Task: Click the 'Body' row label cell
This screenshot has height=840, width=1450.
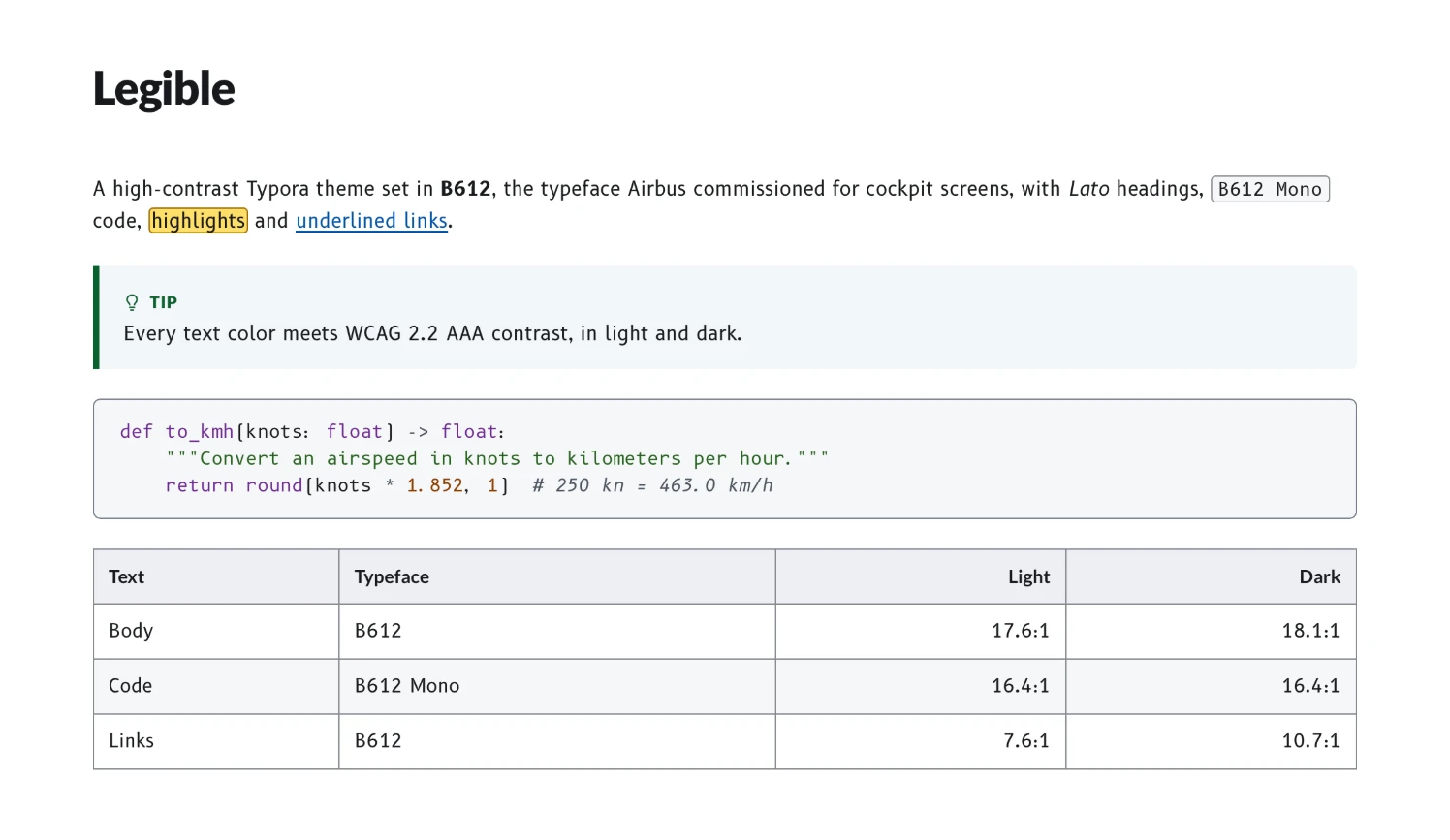Action: (x=216, y=632)
